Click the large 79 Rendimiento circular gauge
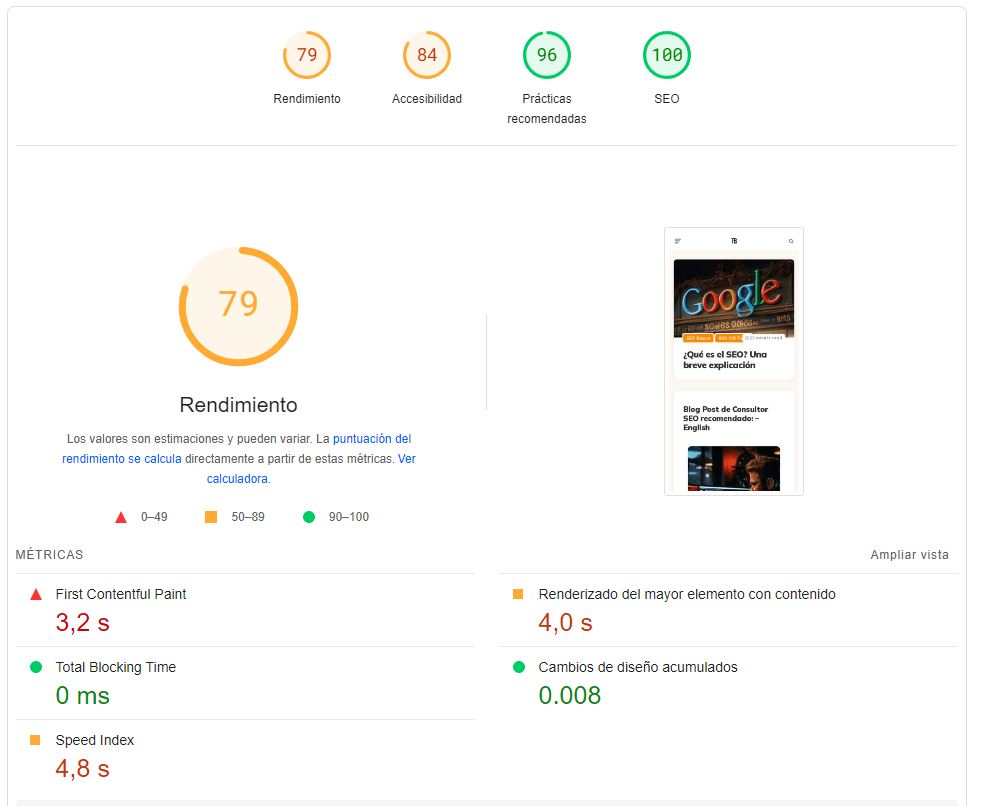Screen dimensions: 983x806 (238, 306)
